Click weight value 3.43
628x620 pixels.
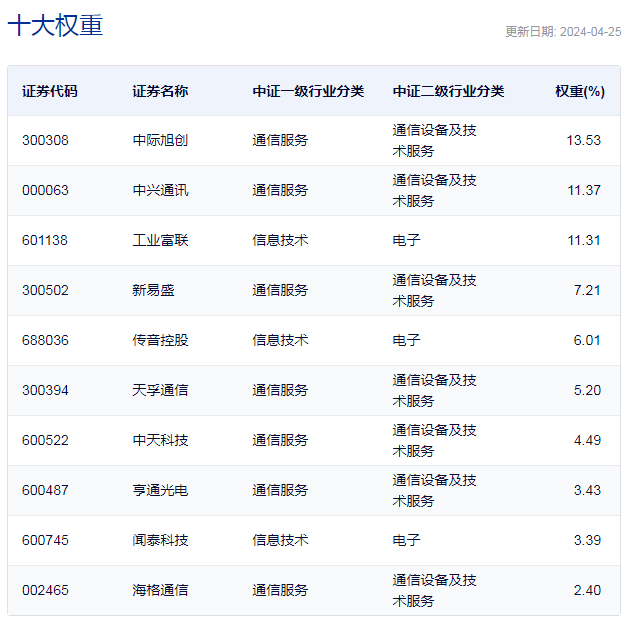[x=587, y=491]
